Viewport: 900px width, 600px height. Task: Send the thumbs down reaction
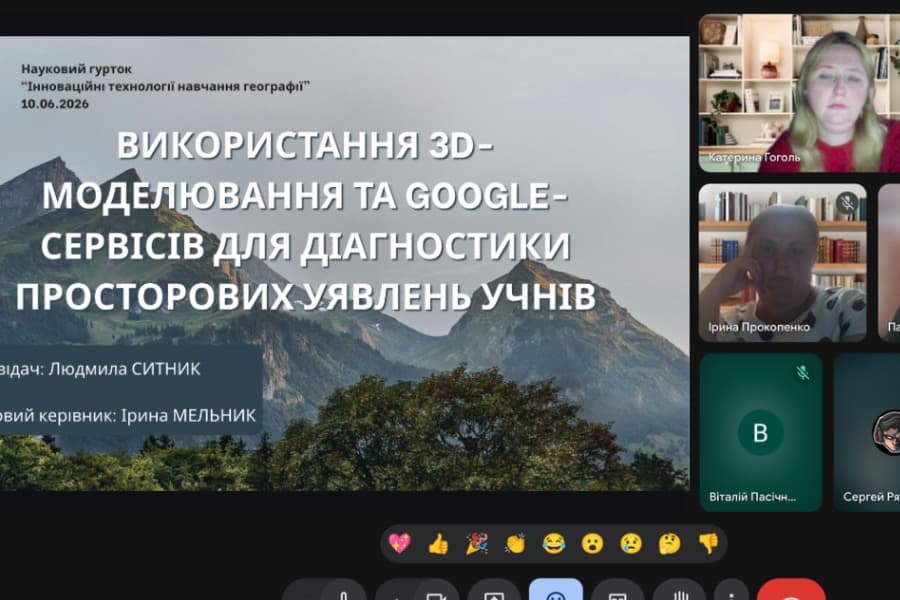(x=708, y=543)
